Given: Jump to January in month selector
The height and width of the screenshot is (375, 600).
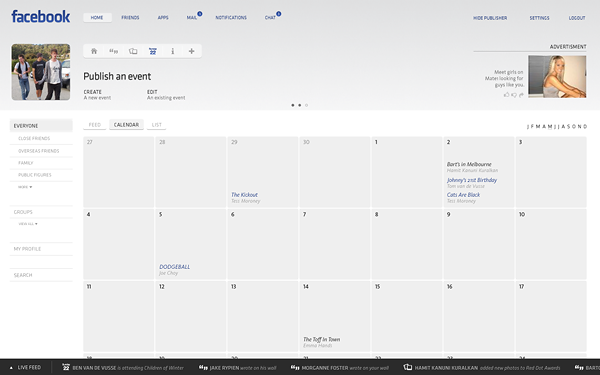Looking at the screenshot, I should 528,127.
